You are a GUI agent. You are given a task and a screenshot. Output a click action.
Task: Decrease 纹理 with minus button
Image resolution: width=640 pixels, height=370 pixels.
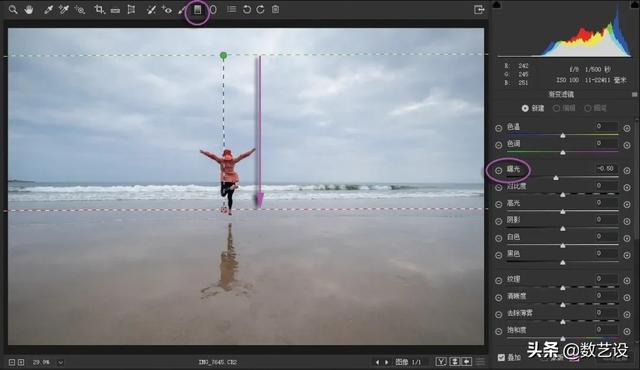(498, 281)
